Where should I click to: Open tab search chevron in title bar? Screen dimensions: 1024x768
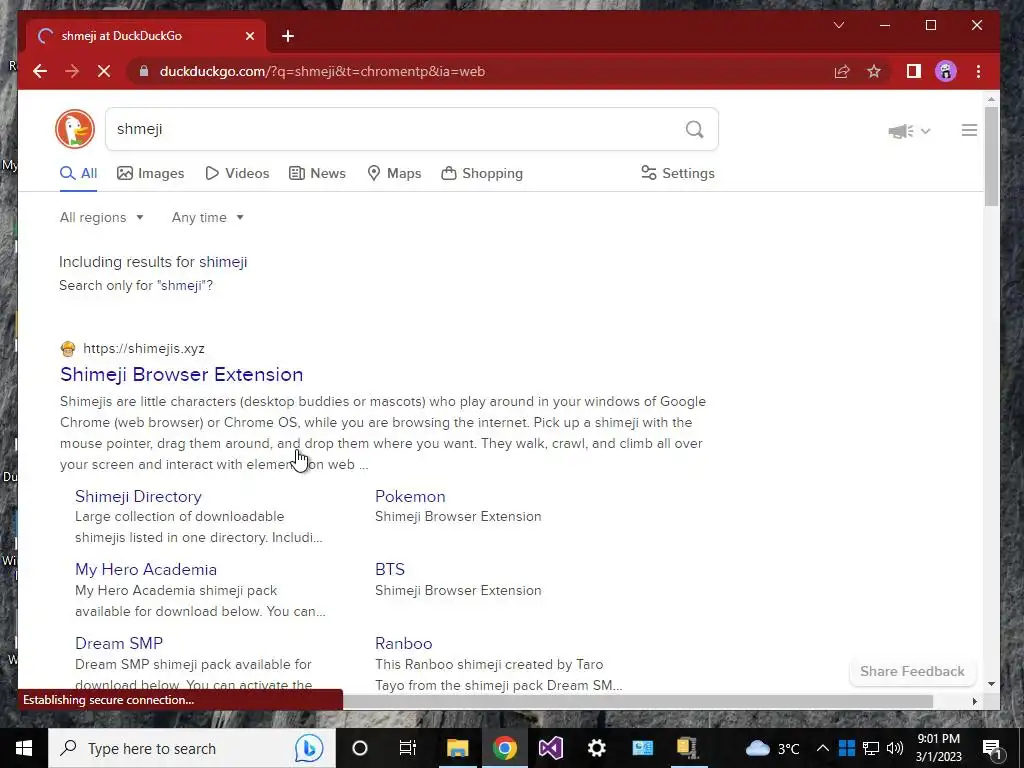coord(839,25)
